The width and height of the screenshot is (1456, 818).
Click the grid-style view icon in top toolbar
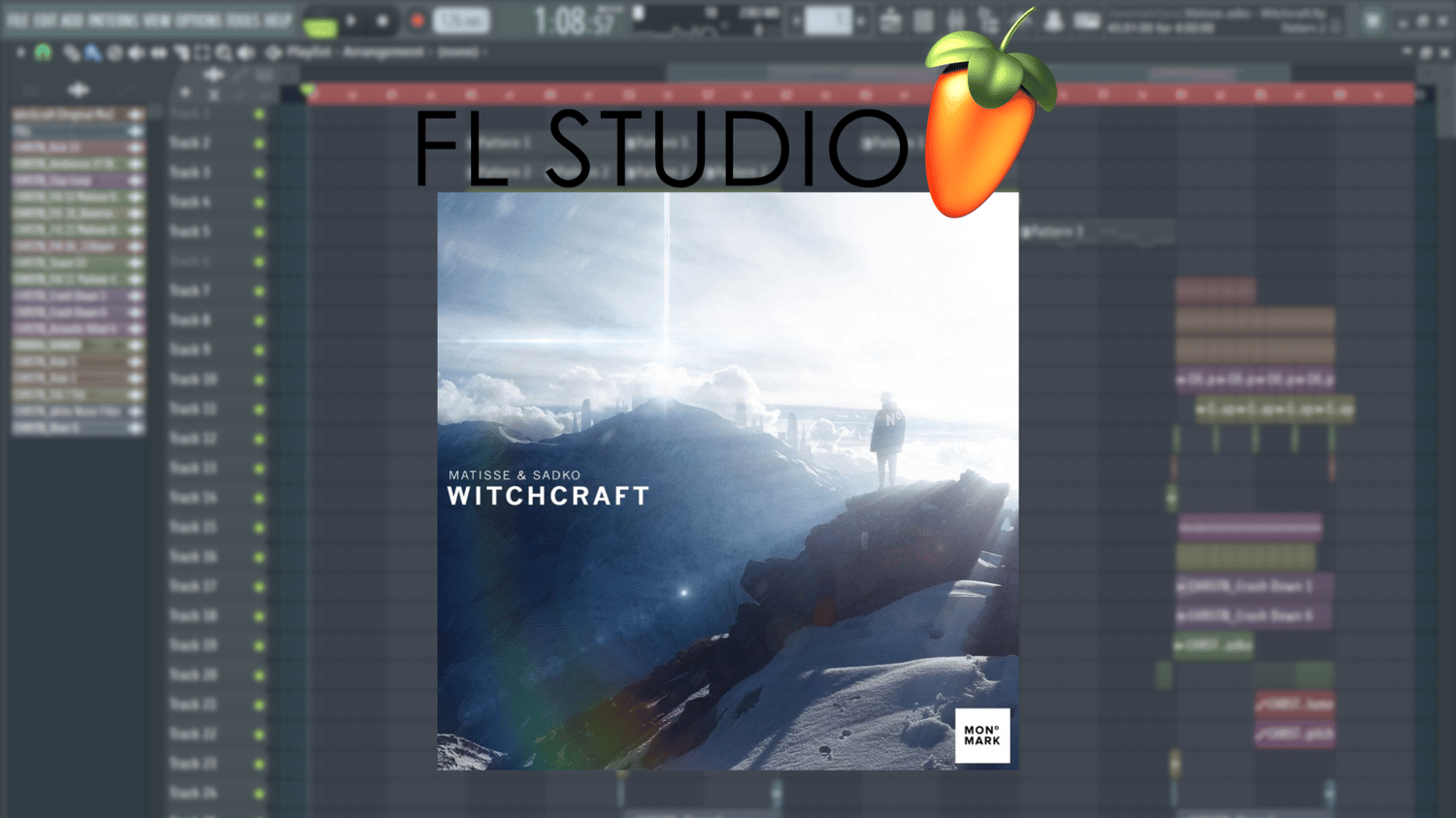[923, 20]
